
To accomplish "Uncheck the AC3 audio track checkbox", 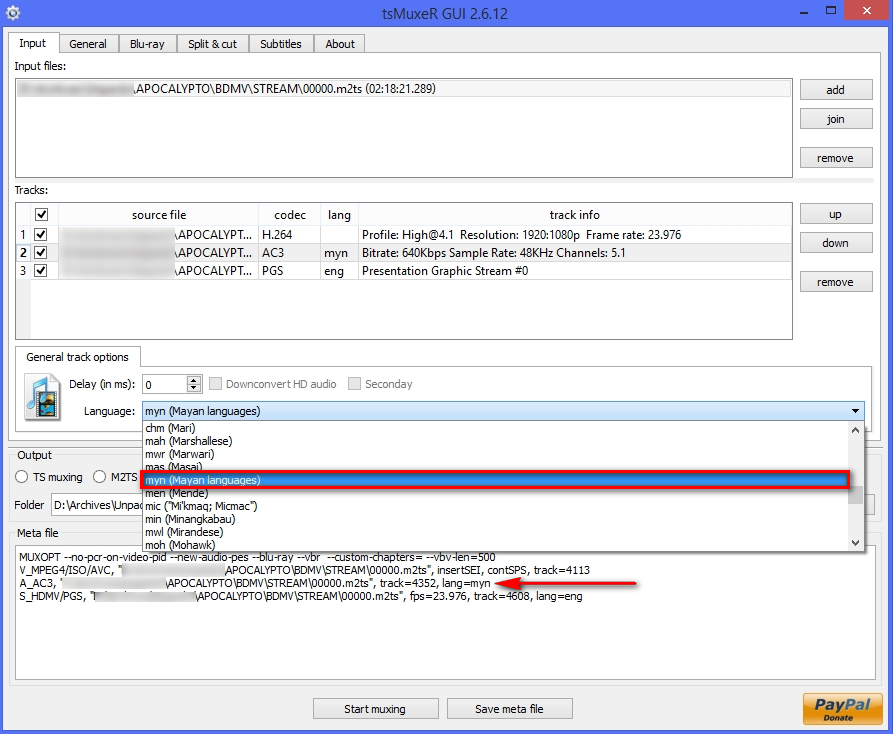I will coord(41,253).
